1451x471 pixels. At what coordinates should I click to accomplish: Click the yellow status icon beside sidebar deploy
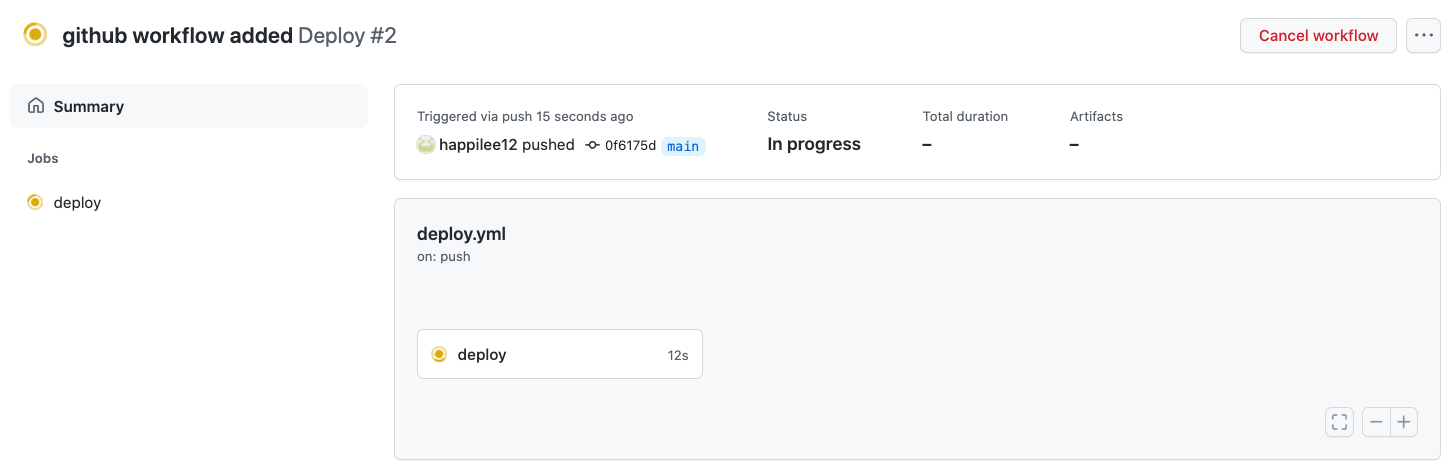pyautogui.click(x=35, y=202)
